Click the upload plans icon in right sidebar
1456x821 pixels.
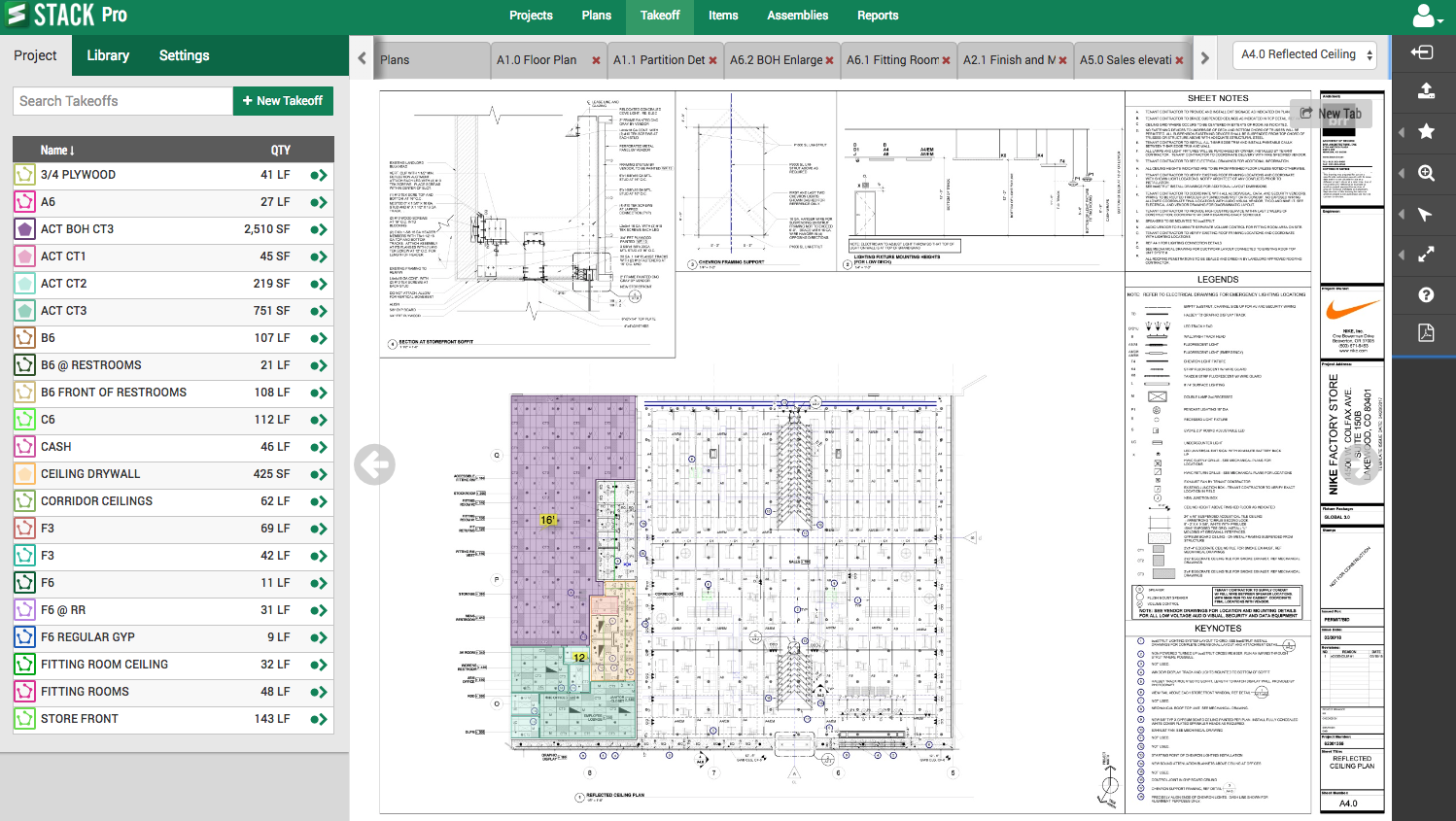pyautogui.click(x=1426, y=90)
